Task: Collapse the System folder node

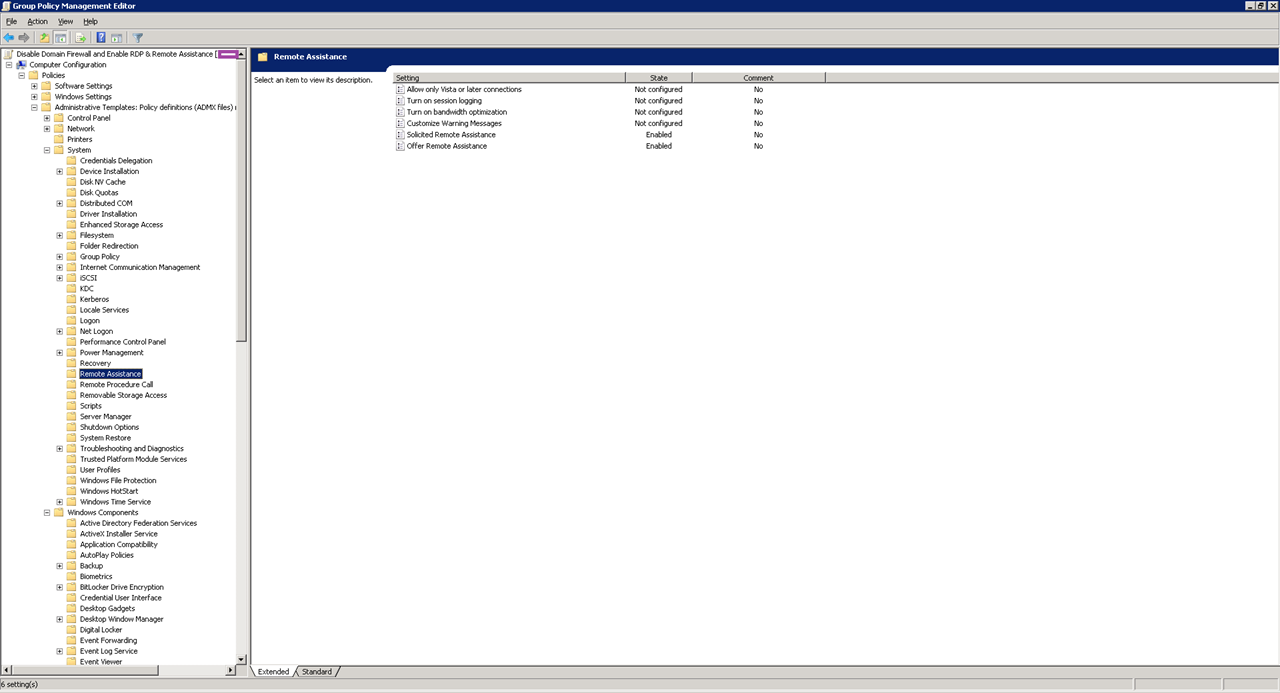Action: (47, 150)
